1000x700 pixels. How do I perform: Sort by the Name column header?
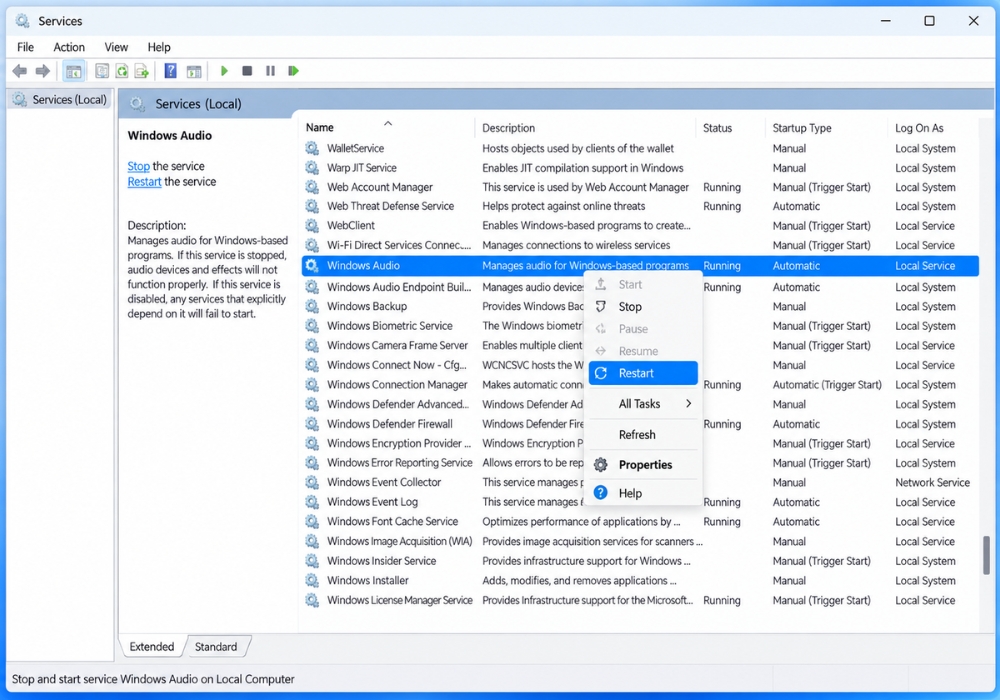(x=387, y=128)
